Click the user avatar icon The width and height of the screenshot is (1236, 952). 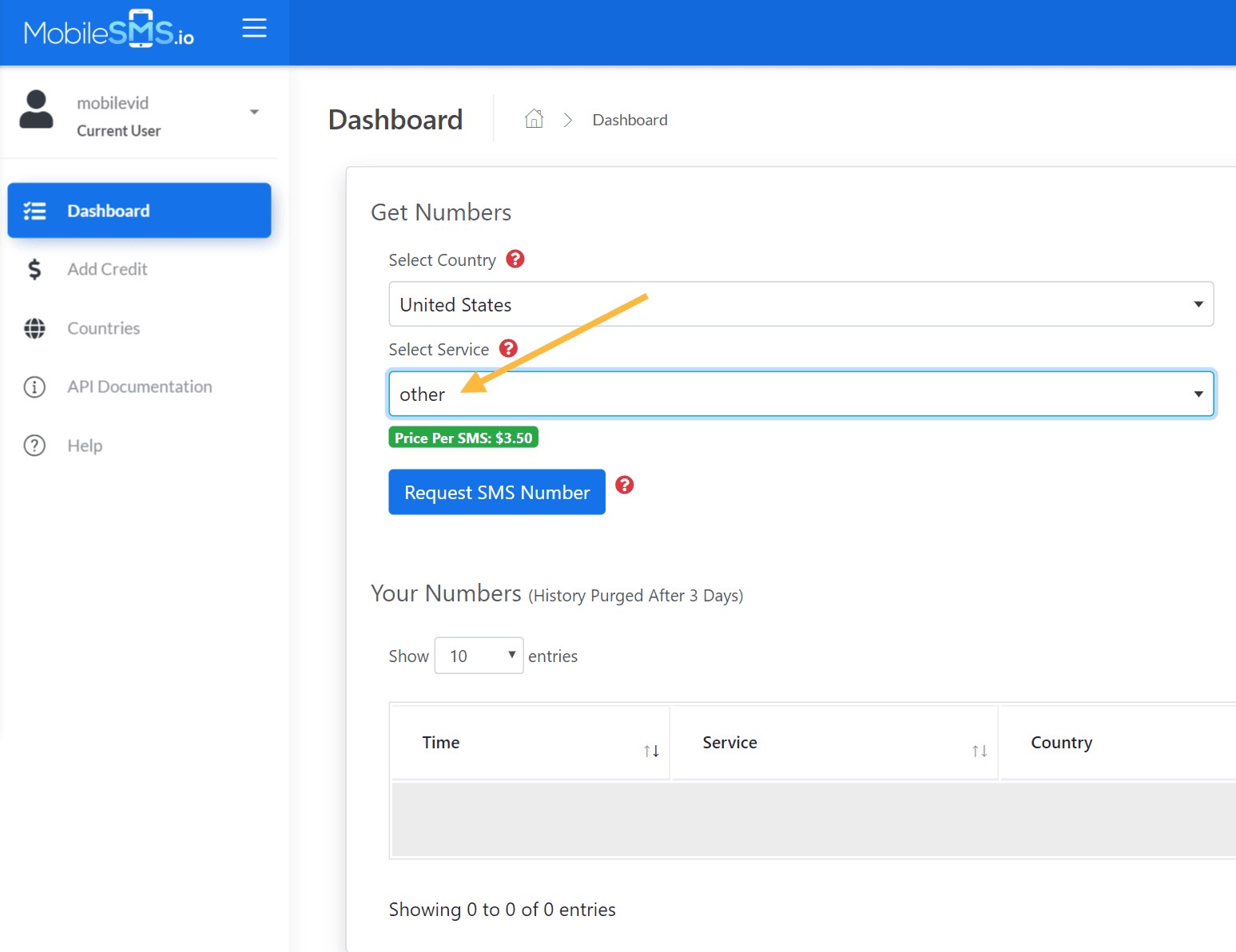36,110
